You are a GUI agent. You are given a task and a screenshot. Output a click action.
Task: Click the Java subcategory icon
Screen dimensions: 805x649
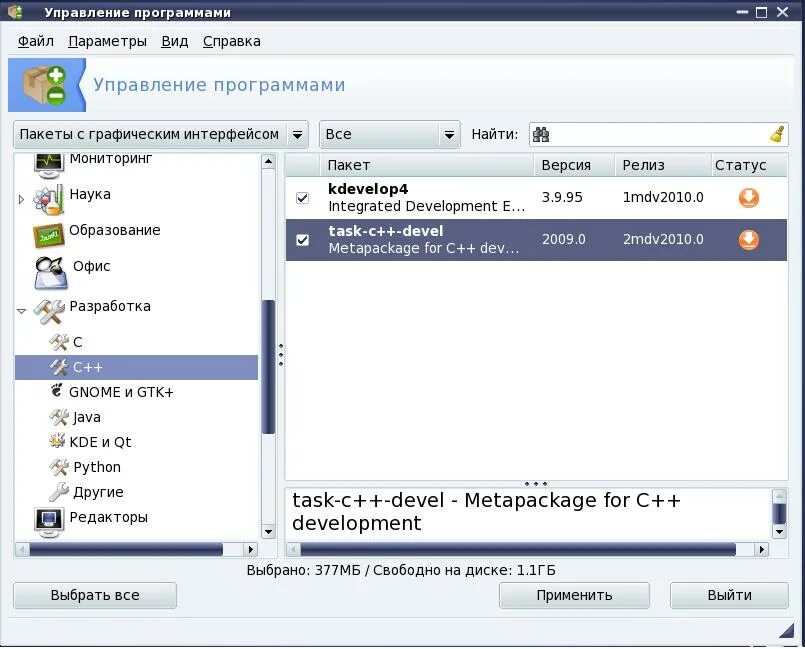[59, 417]
